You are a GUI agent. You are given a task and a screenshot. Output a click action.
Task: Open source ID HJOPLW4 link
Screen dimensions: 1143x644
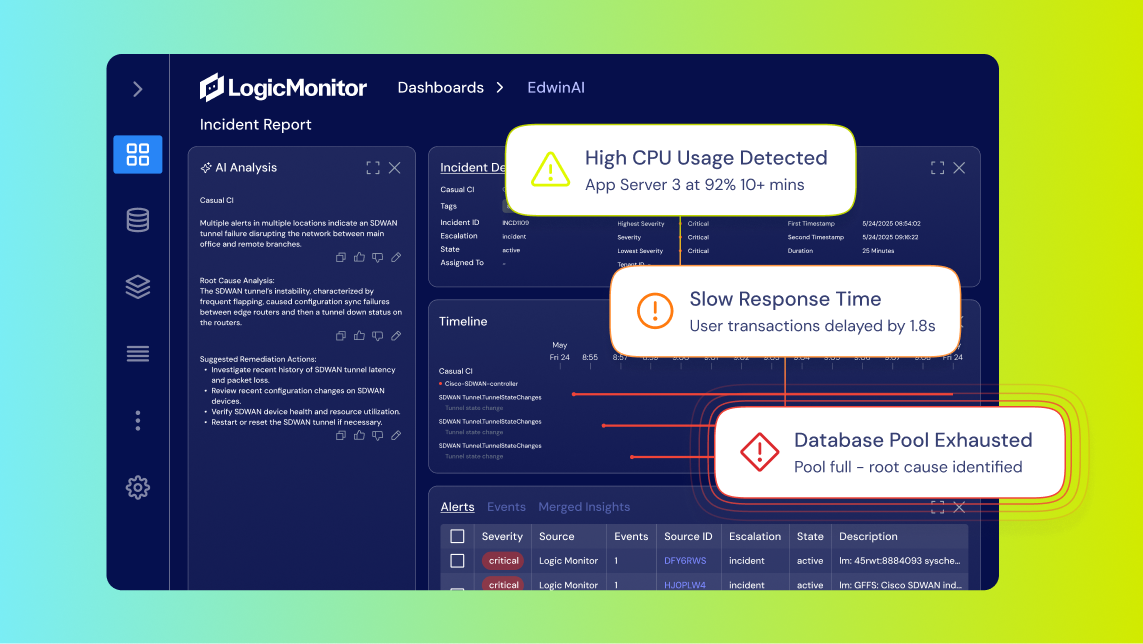pos(684,585)
